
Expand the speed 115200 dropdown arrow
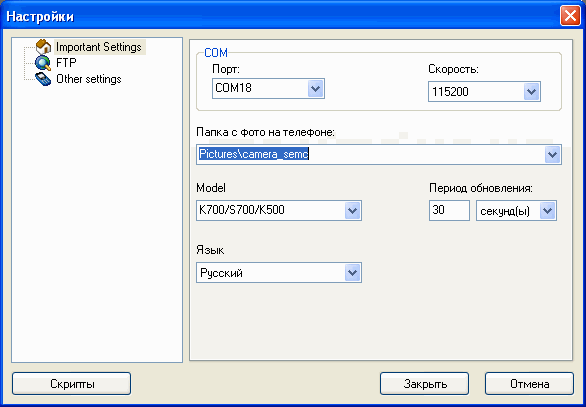[531, 92]
